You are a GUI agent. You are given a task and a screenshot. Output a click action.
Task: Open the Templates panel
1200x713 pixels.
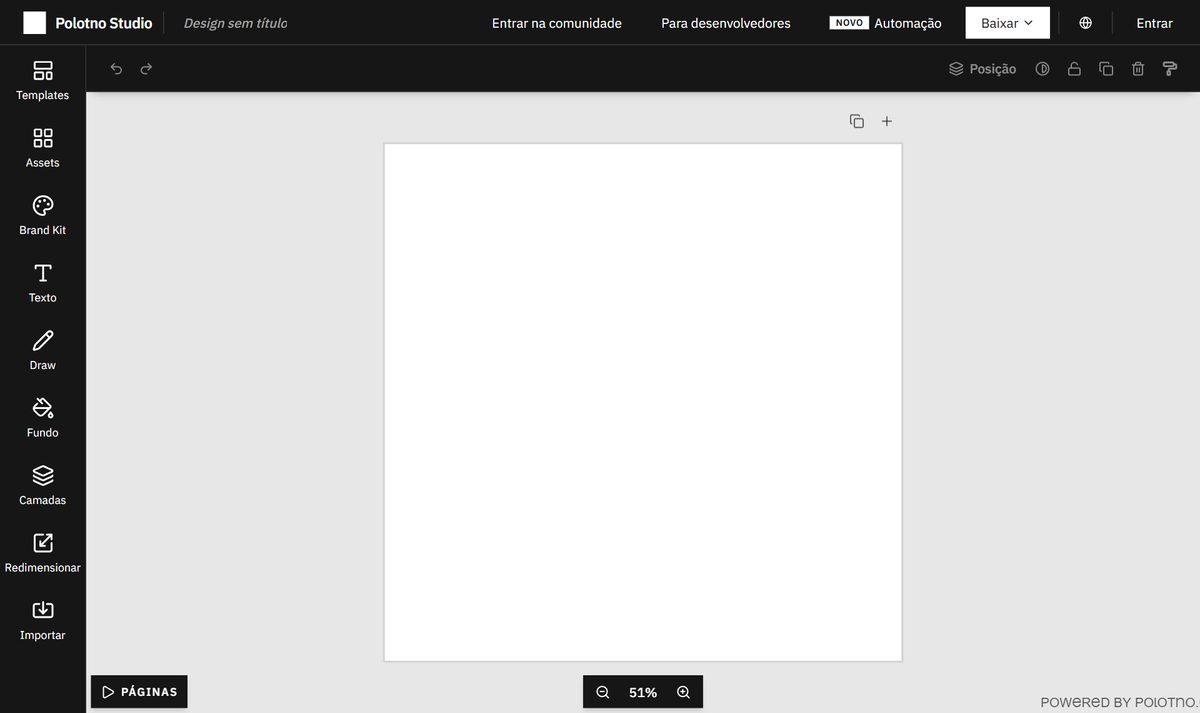[43, 80]
